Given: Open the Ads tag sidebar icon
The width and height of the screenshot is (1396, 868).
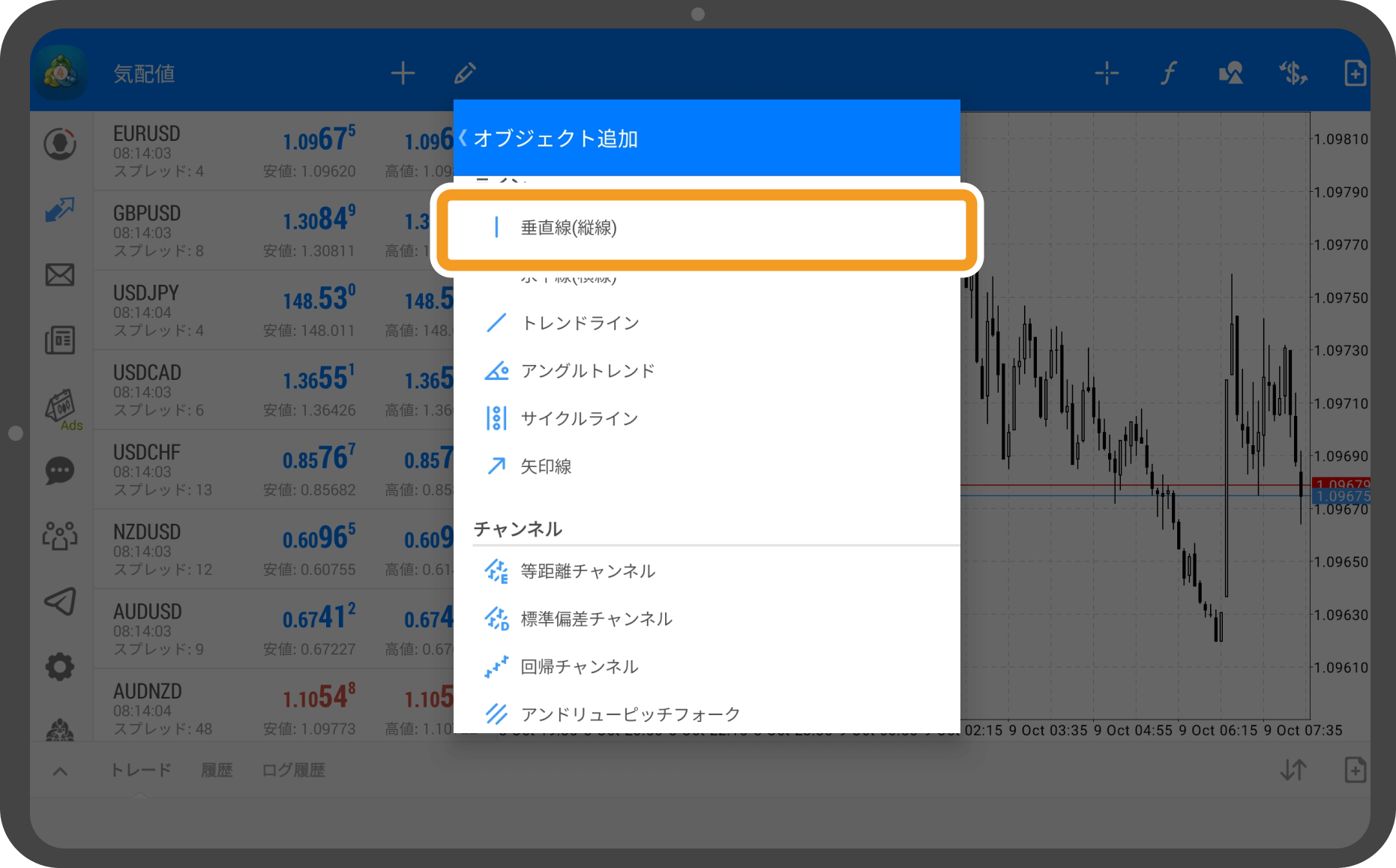Looking at the screenshot, I should point(63,409).
